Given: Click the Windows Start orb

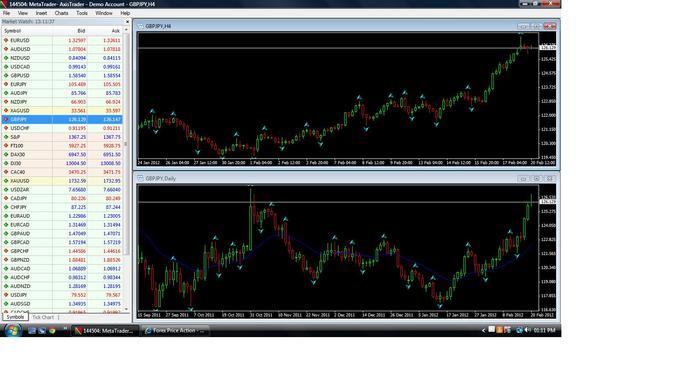Looking at the screenshot, I should pyautogui.click(x=13, y=330).
